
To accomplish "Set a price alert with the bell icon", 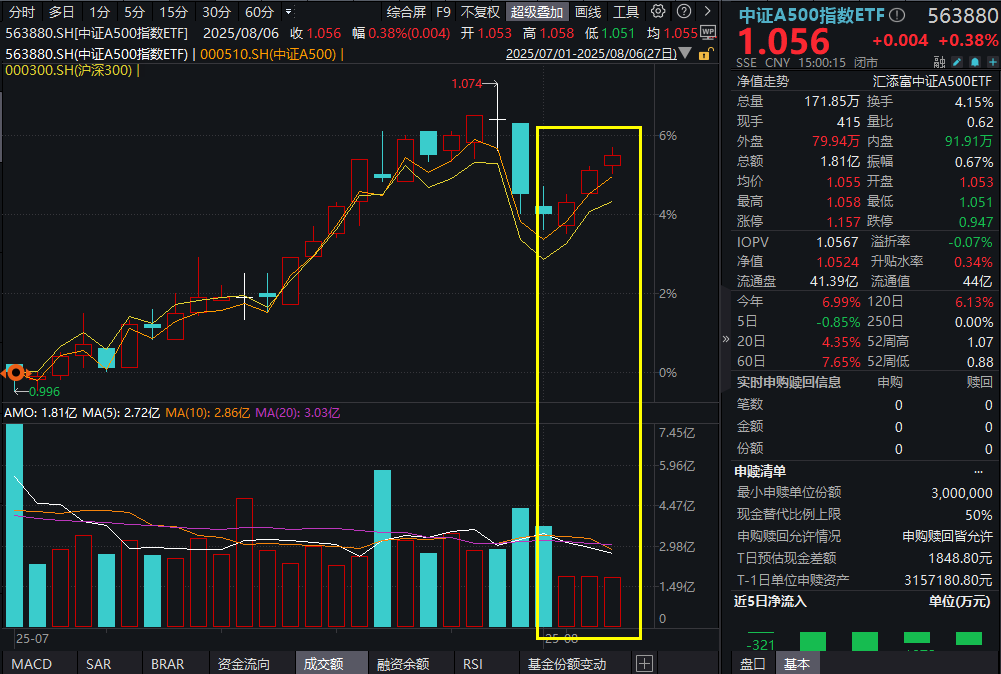I will pos(974,60).
